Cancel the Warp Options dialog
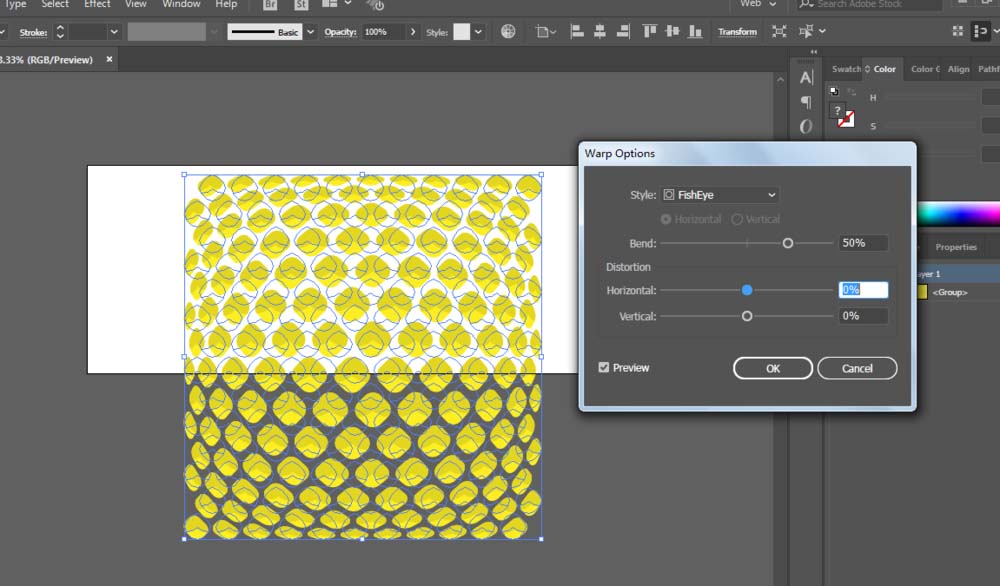 pyautogui.click(x=856, y=368)
